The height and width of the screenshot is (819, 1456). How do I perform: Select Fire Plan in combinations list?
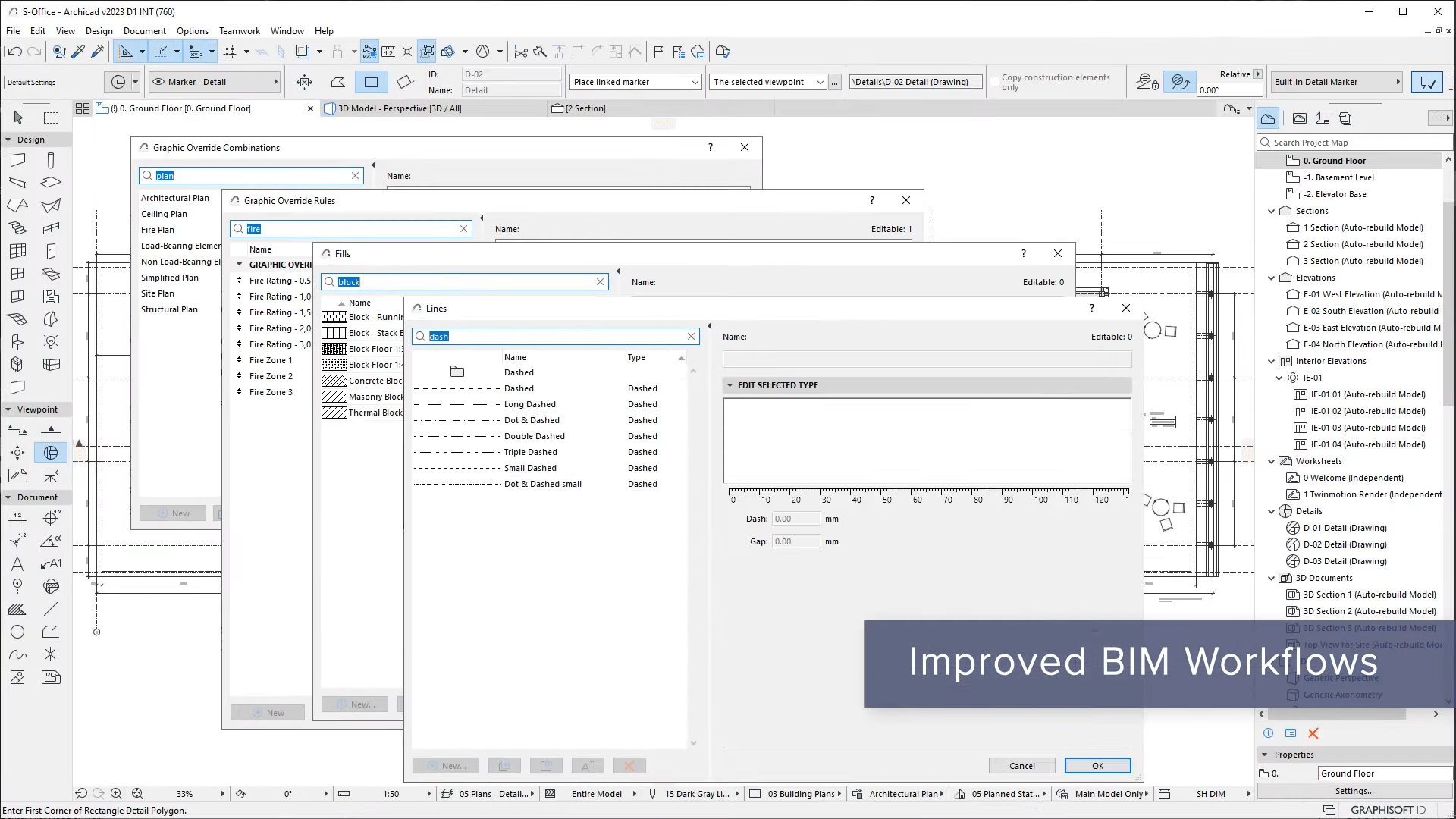point(158,230)
